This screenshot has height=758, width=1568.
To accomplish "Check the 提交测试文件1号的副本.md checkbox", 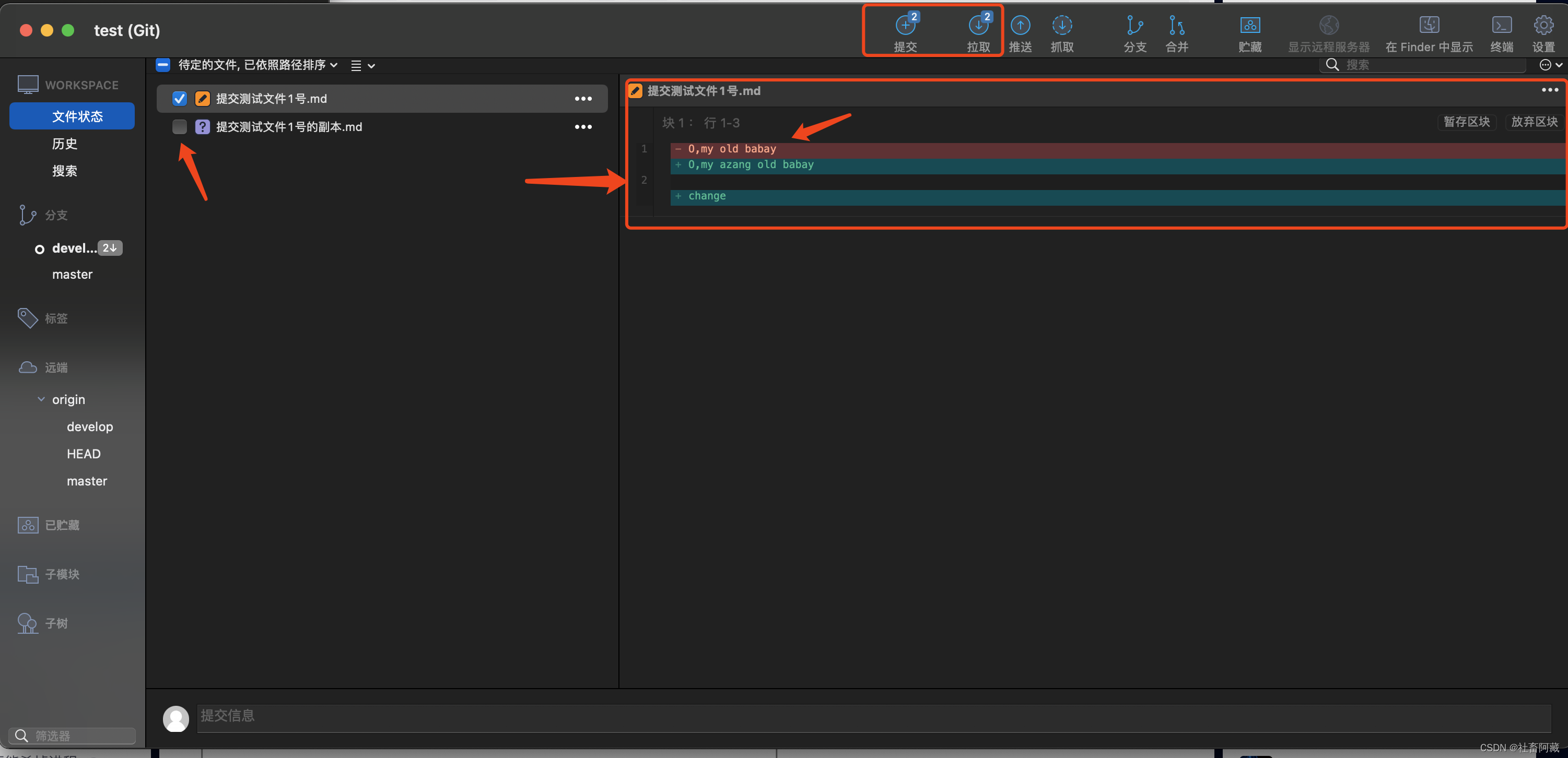I will (x=180, y=126).
